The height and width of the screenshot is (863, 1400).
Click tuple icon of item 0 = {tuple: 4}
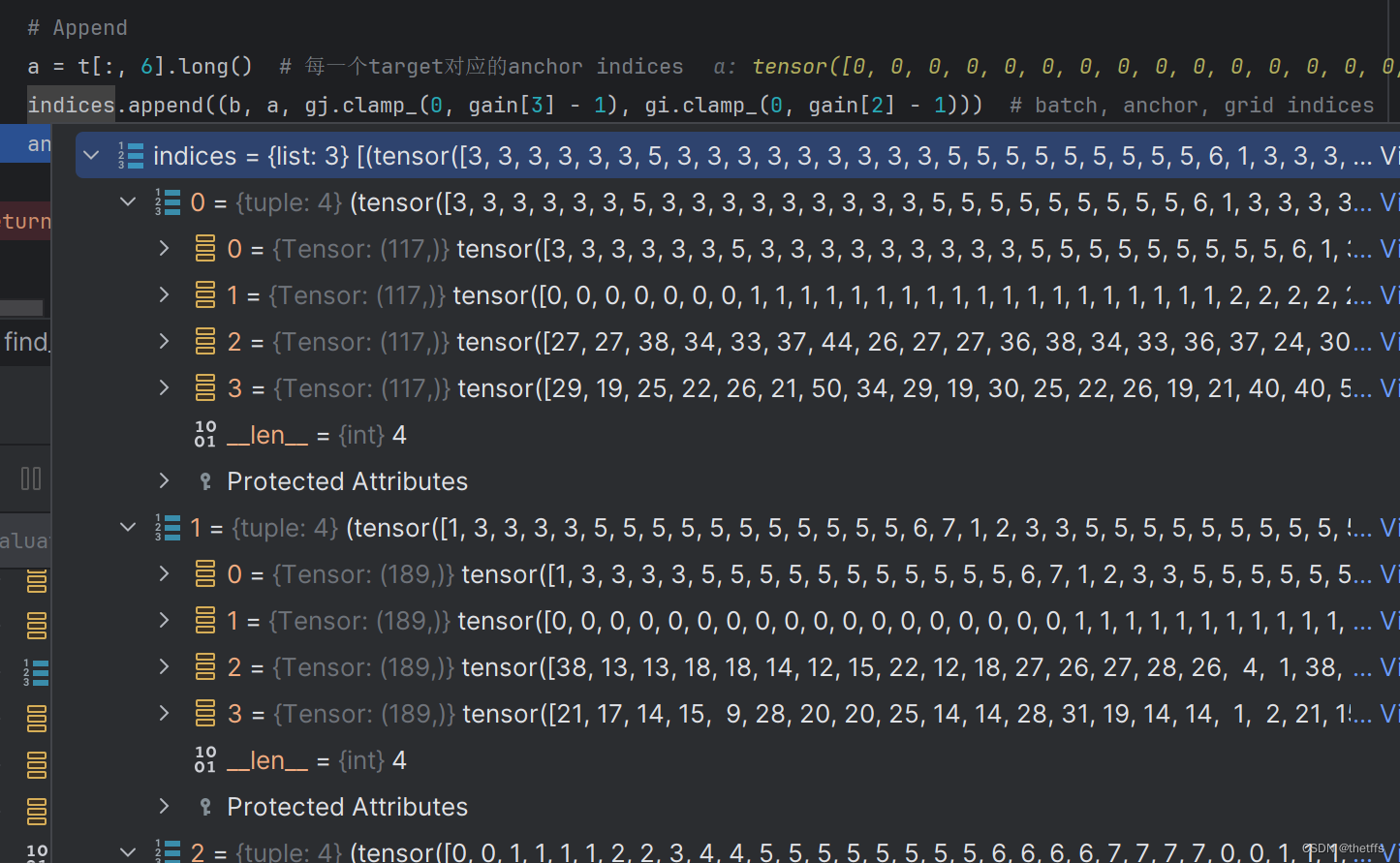(168, 201)
